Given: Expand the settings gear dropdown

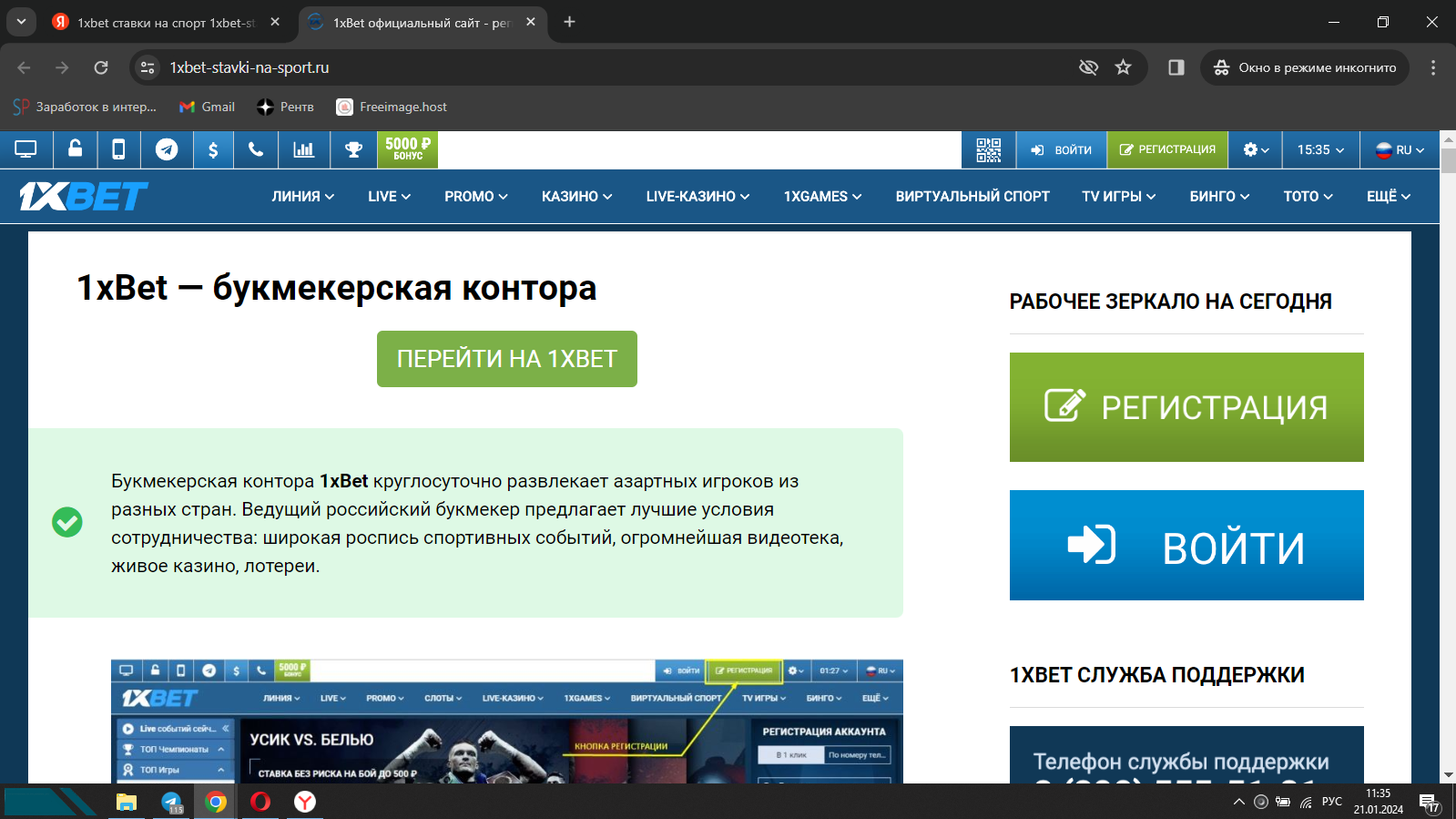Looking at the screenshot, I should (1256, 149).
